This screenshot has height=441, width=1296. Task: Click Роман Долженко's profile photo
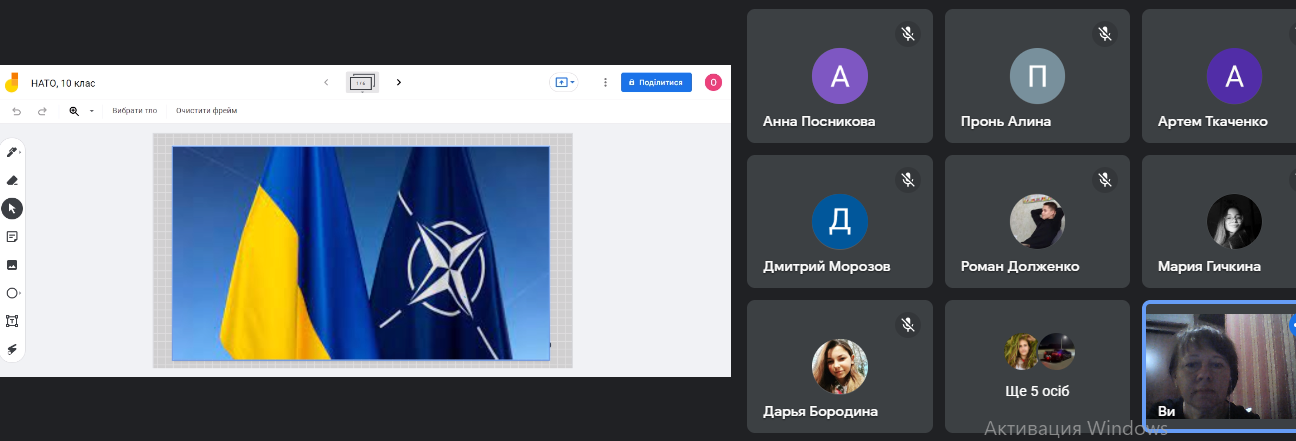point(1037,222)
